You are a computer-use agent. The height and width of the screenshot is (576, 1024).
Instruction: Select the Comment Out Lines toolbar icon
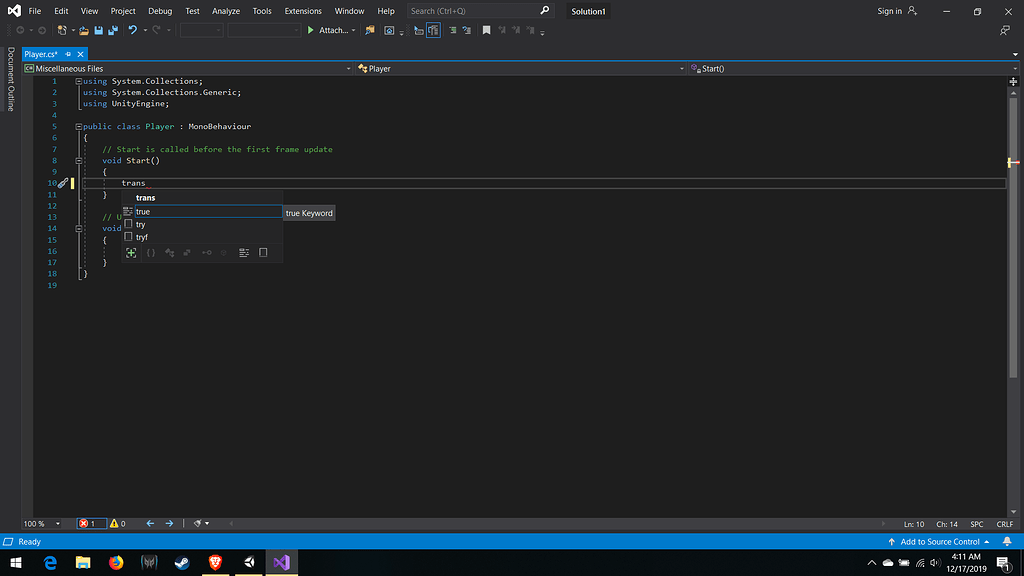tap(452, 30)
